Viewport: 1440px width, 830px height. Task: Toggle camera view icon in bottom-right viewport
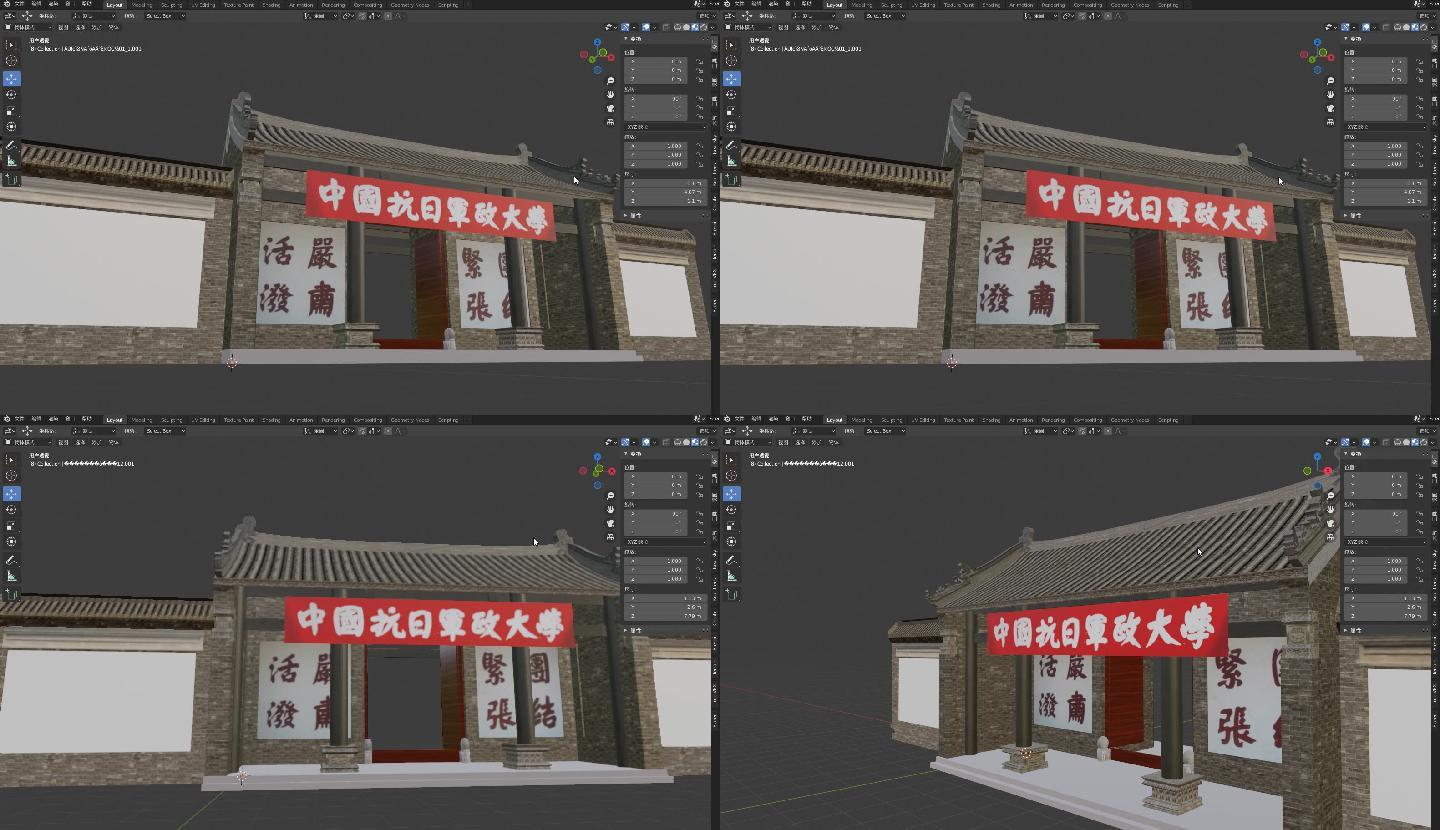[x=1330, y=523]
